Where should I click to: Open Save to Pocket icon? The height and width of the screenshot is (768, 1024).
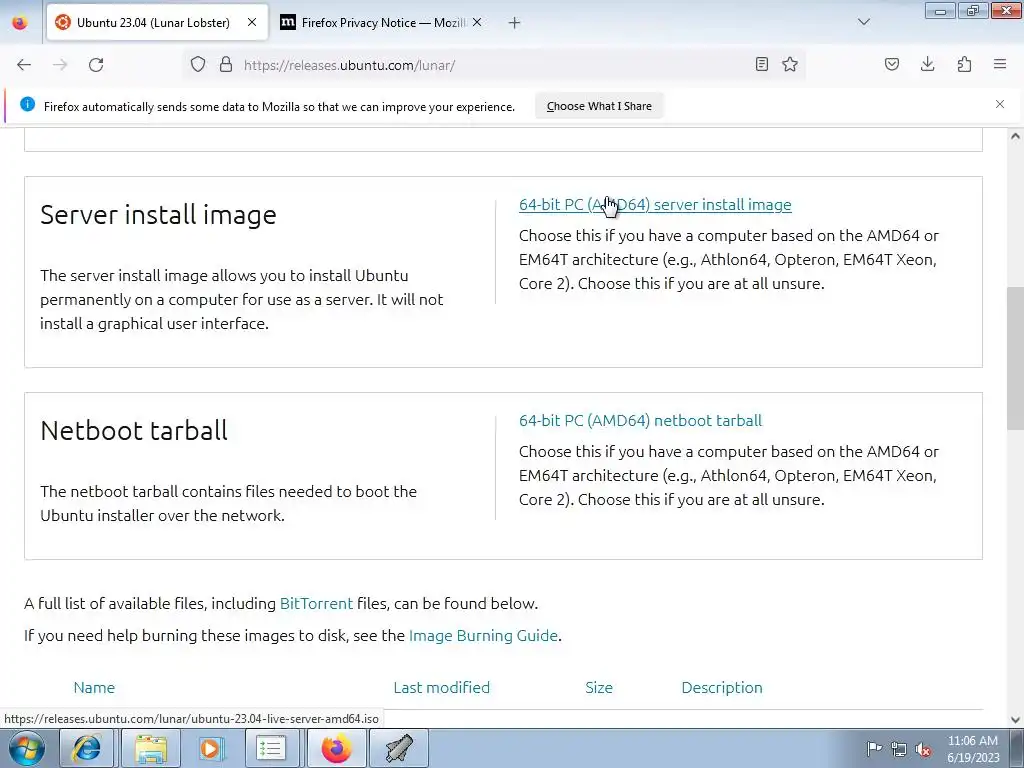pos(891,64)
